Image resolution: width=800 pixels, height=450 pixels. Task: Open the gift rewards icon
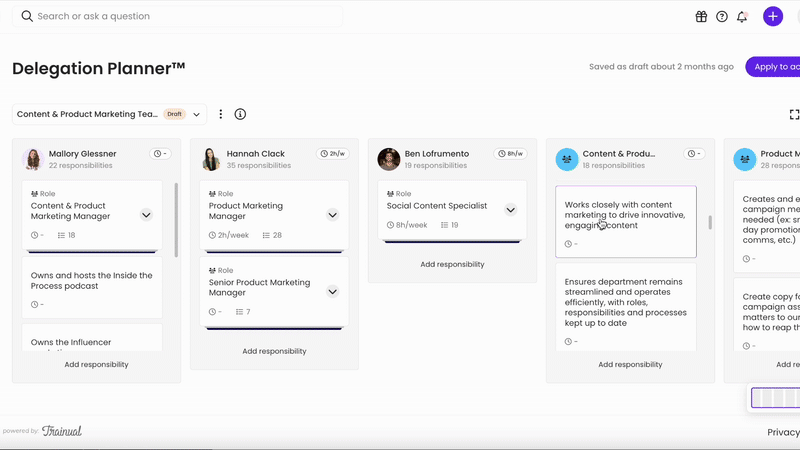701,16
